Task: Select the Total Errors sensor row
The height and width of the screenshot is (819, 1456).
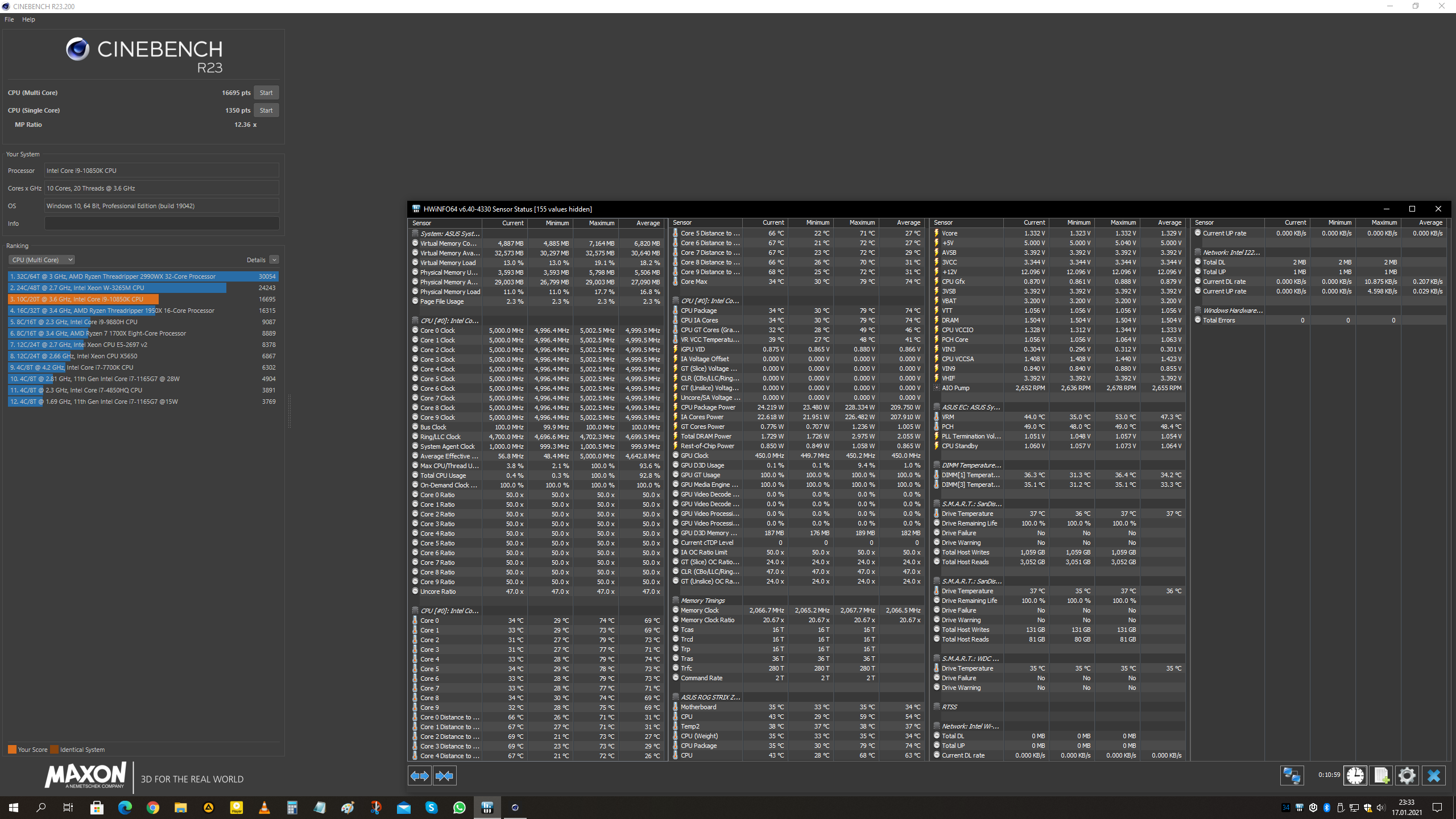Action: [x=1319, y=320]
